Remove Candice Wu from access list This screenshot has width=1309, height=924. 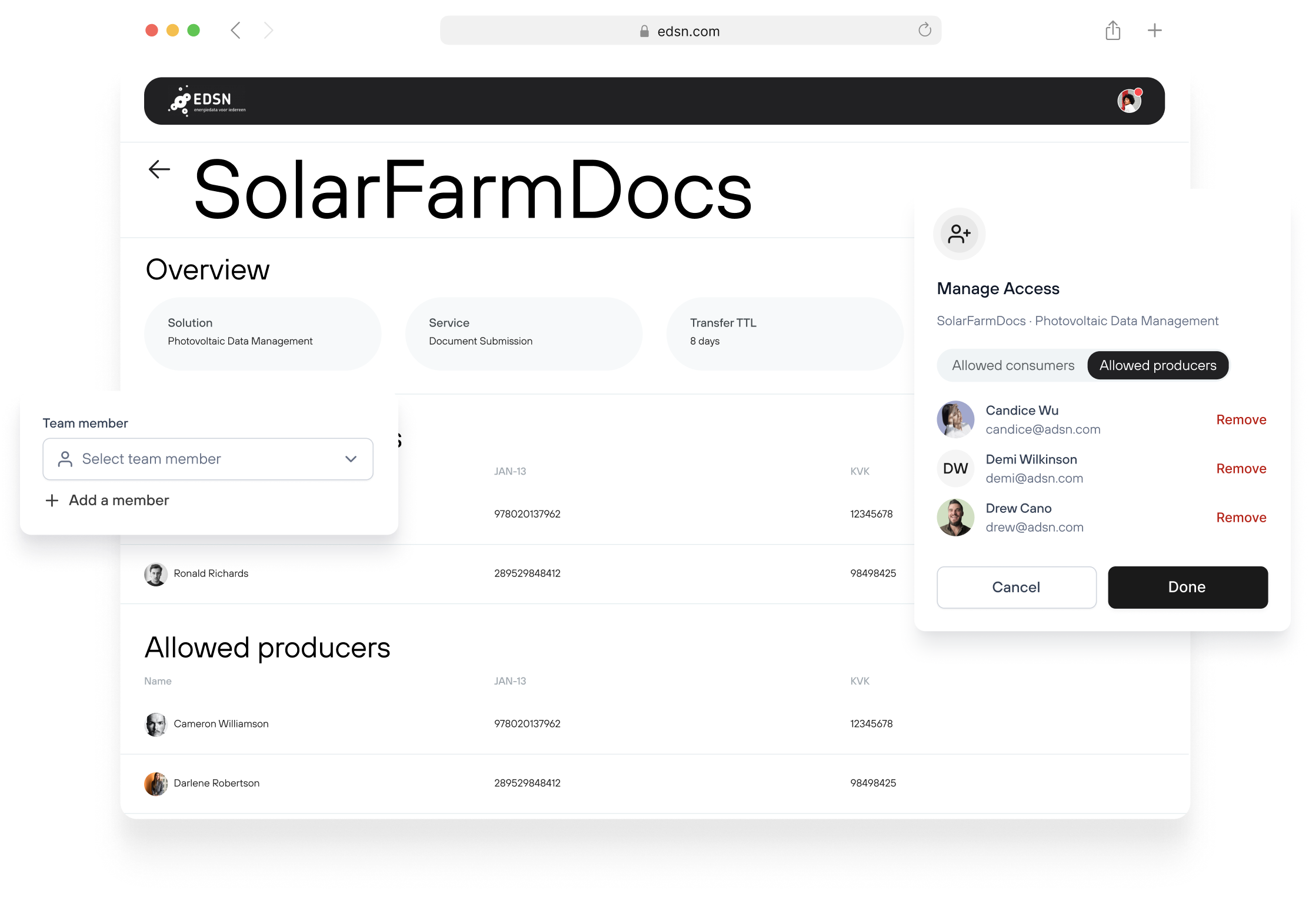tap(1241, 420)
